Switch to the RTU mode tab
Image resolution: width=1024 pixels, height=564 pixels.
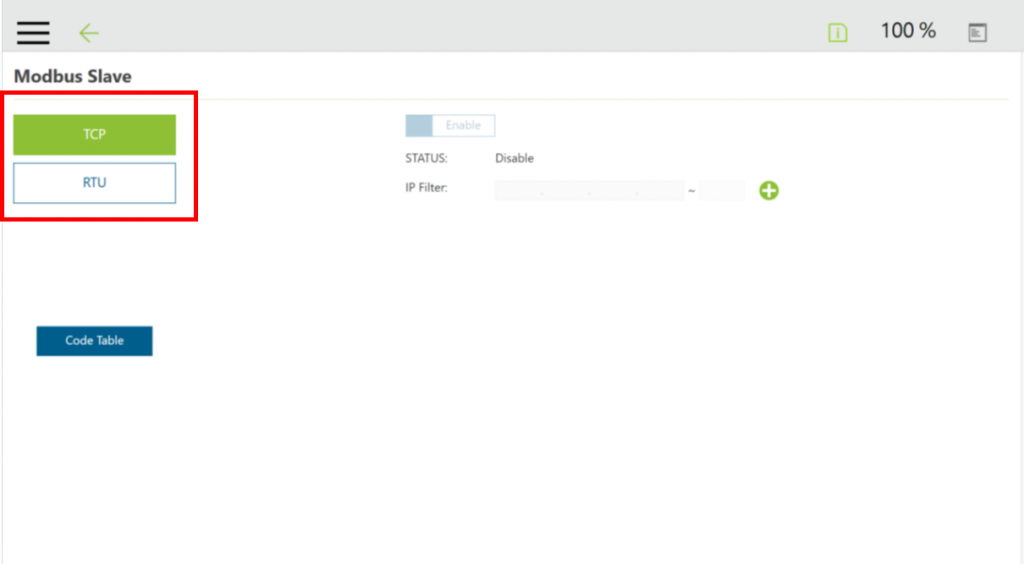coord(94,183)
